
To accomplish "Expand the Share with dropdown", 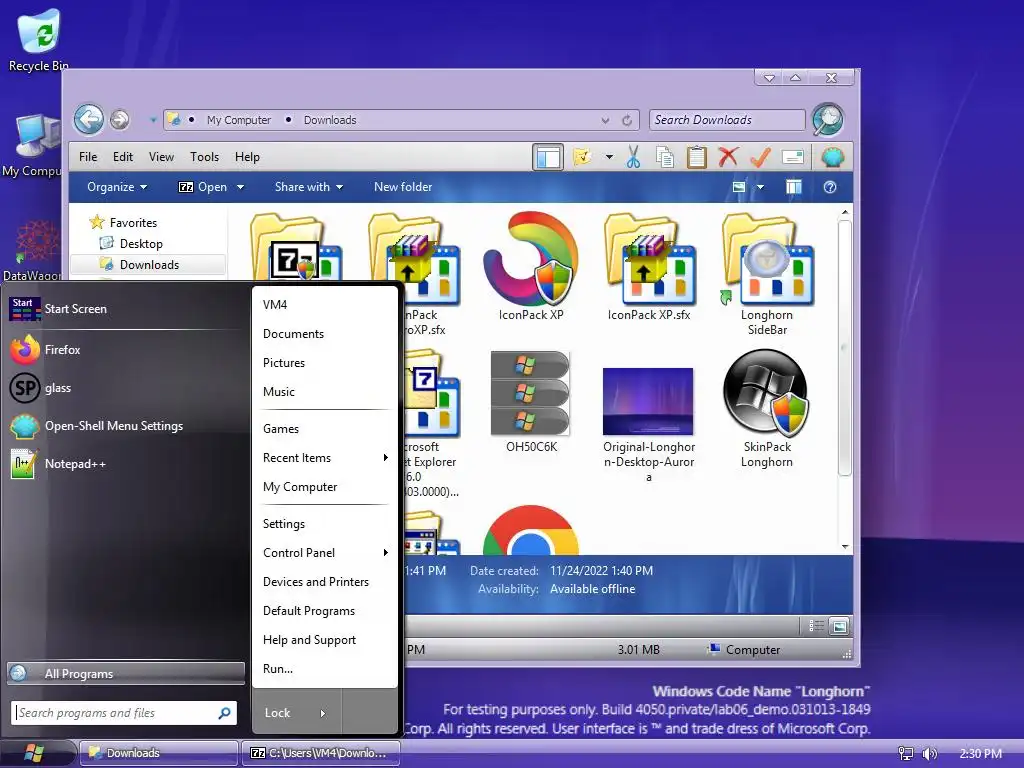I will (x=309, y=187).
